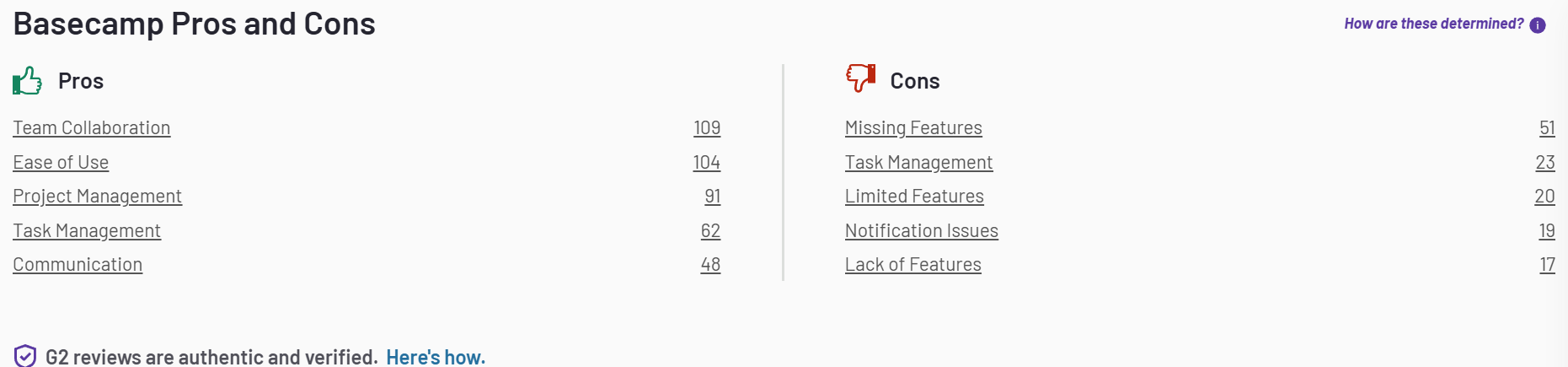Click the 109 count for Team Collaboration
Image resolution: width=1568 pixels, height=367 pixels.
tap(707, 128)
